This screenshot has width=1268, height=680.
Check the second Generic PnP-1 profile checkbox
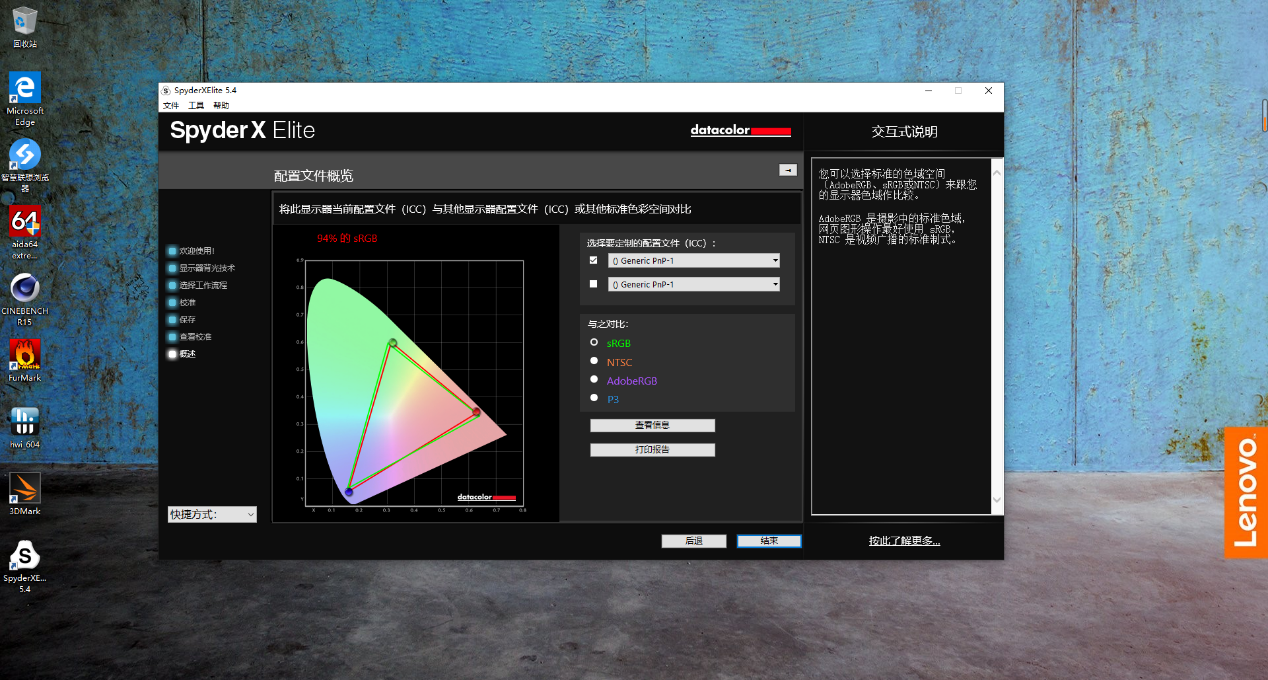[x=594, y=284]
